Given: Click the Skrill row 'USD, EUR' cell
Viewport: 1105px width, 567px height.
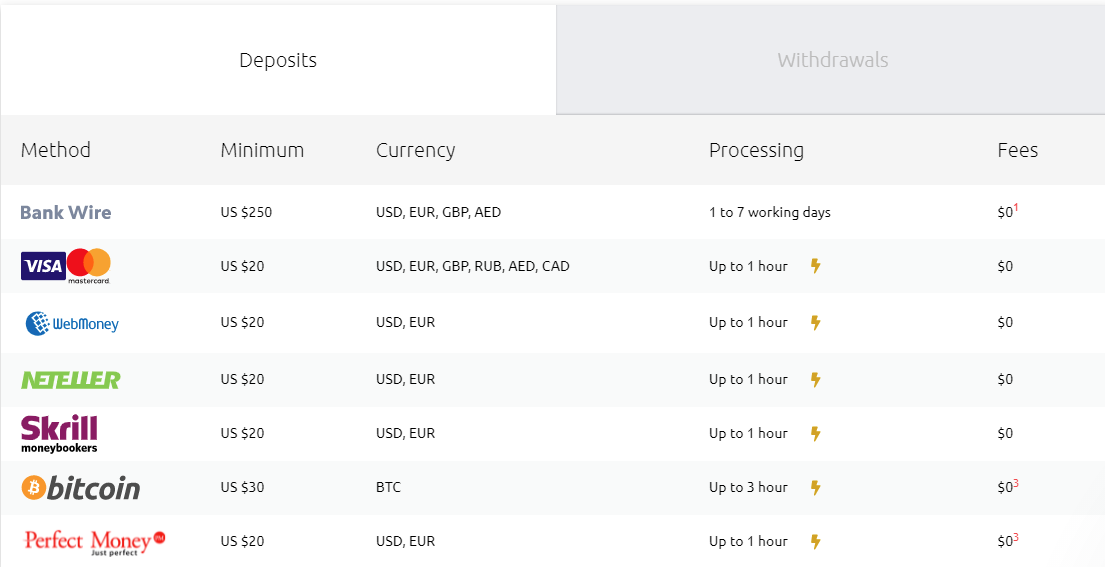Looking at the screenshot, I should pyautogui.click(x=405, y=434).
